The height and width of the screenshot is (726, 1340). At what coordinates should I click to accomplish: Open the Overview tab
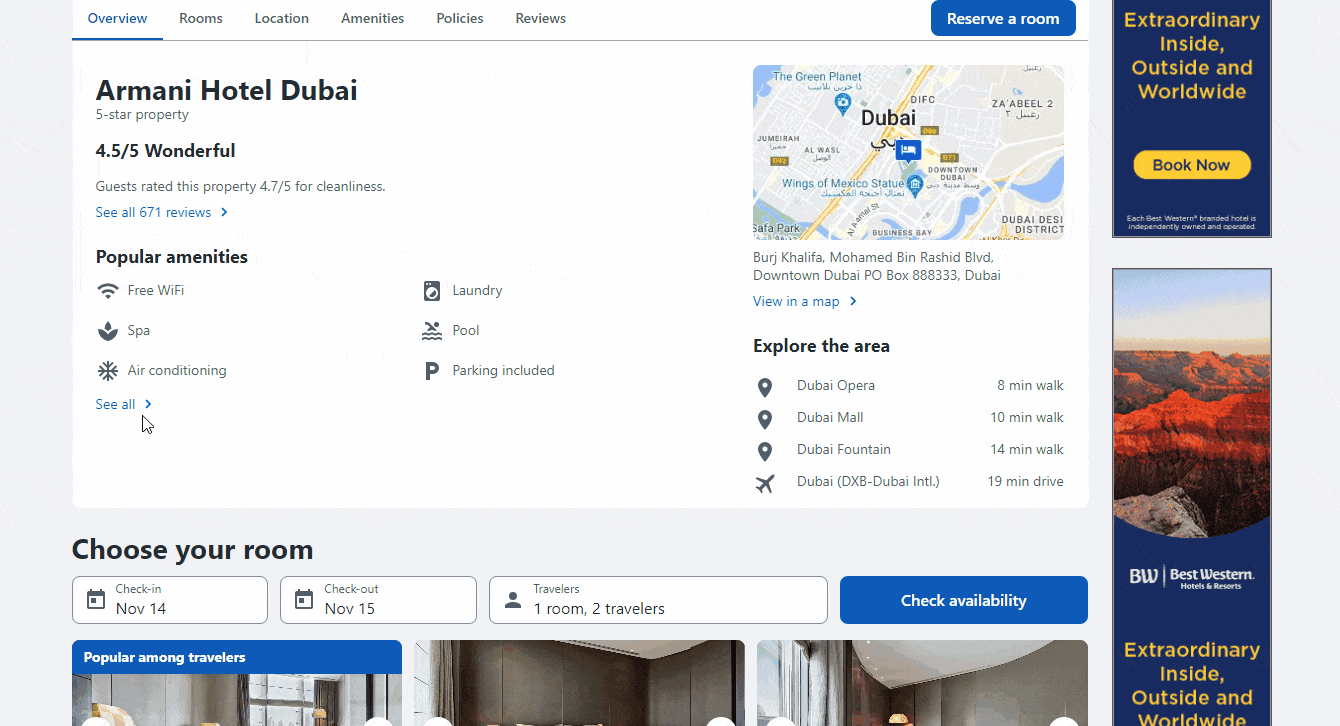pos(117,18)
